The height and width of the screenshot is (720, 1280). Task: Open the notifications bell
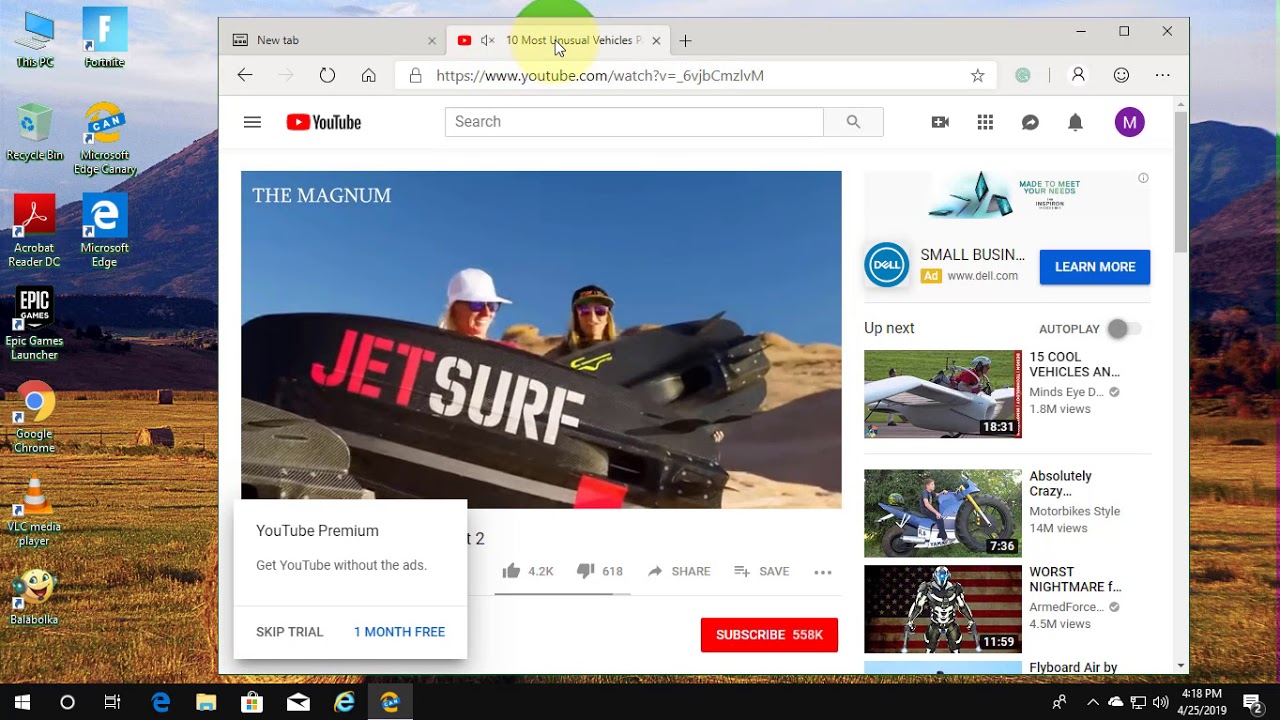[1075, 122]
